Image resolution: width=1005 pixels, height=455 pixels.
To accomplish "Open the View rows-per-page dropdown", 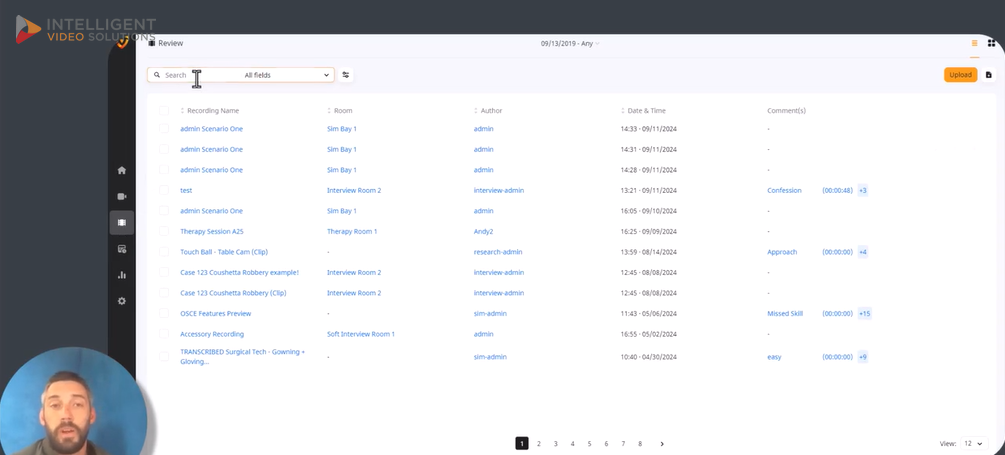I will point(973,443).
